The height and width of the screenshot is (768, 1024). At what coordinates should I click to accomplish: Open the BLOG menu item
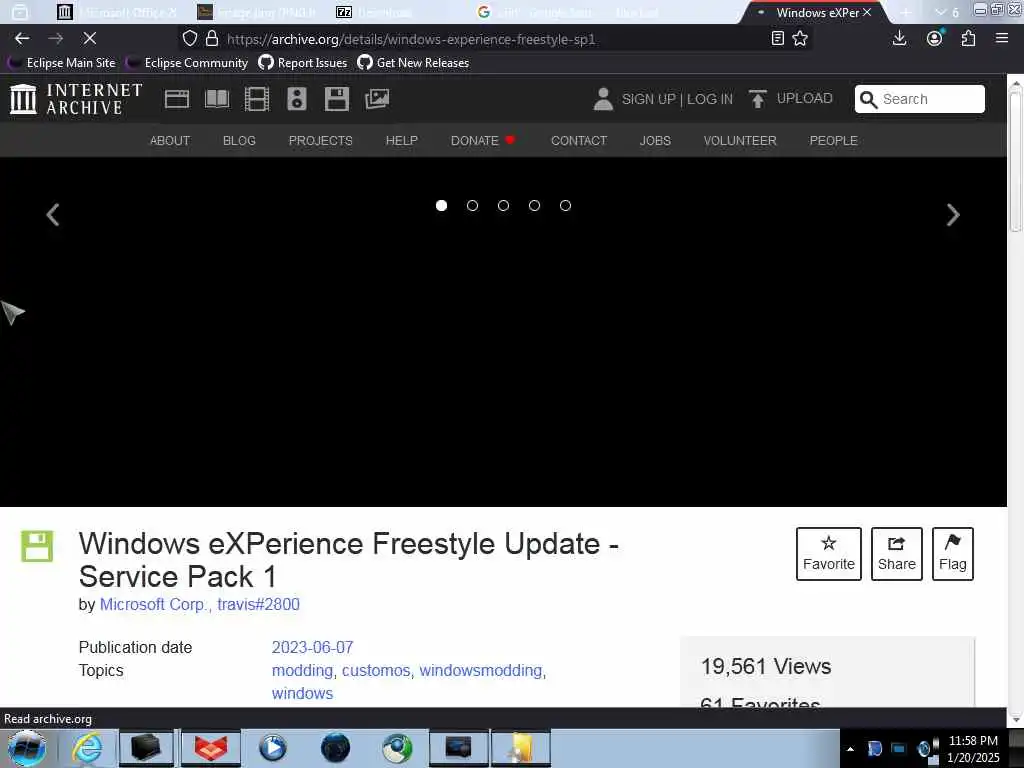click(239, 140)
